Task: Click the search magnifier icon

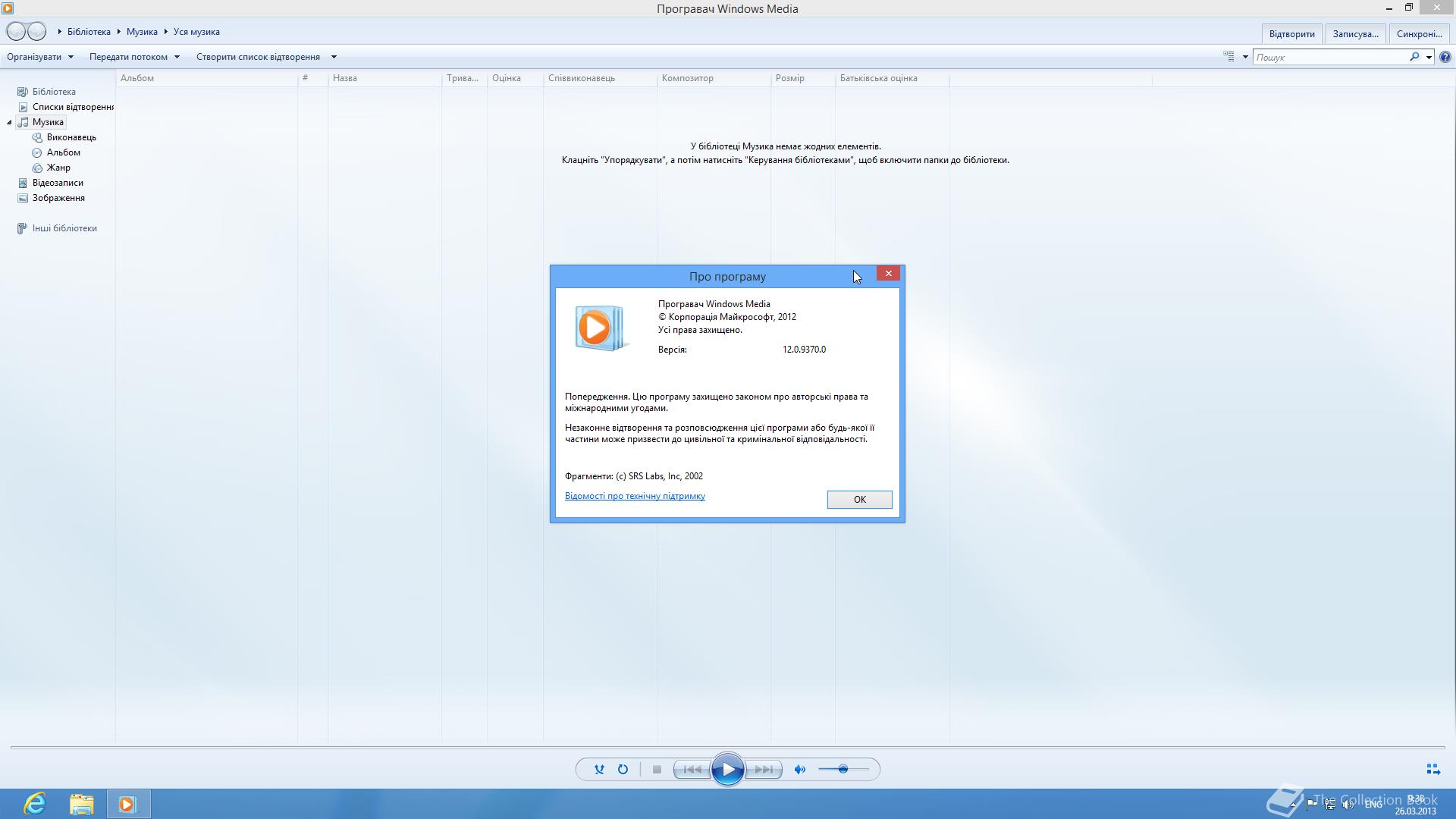Action: point(1414,57)
